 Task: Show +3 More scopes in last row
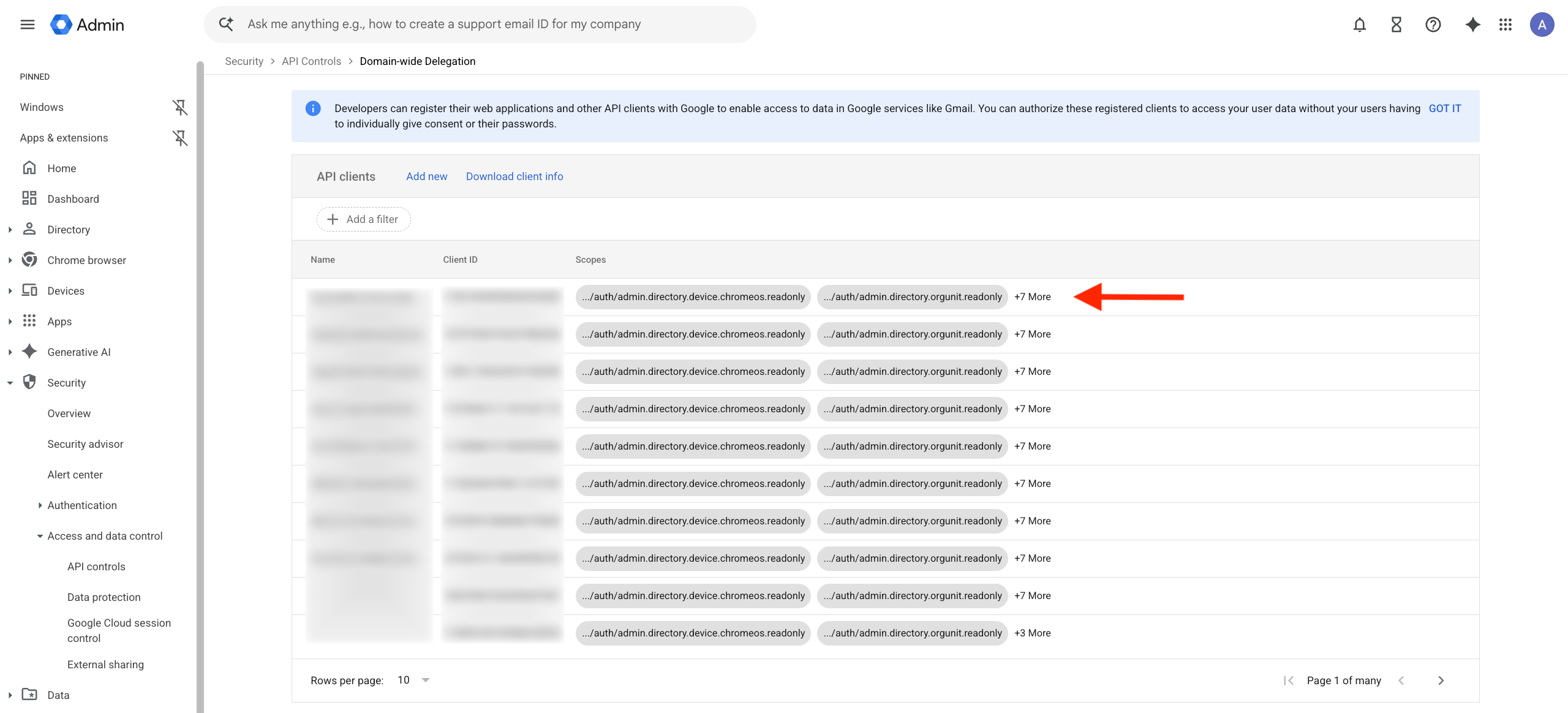pyautogui.click(x=1032, y=633)
